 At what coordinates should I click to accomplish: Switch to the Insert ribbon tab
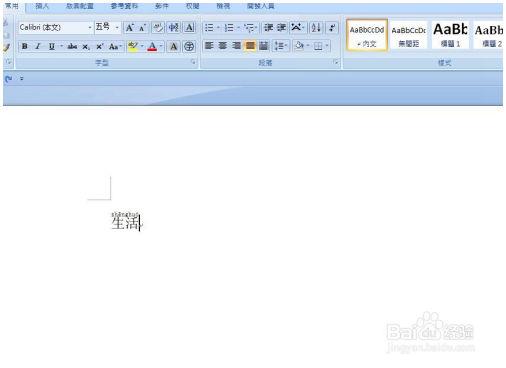pyautogui.click(x=42, y=6)
